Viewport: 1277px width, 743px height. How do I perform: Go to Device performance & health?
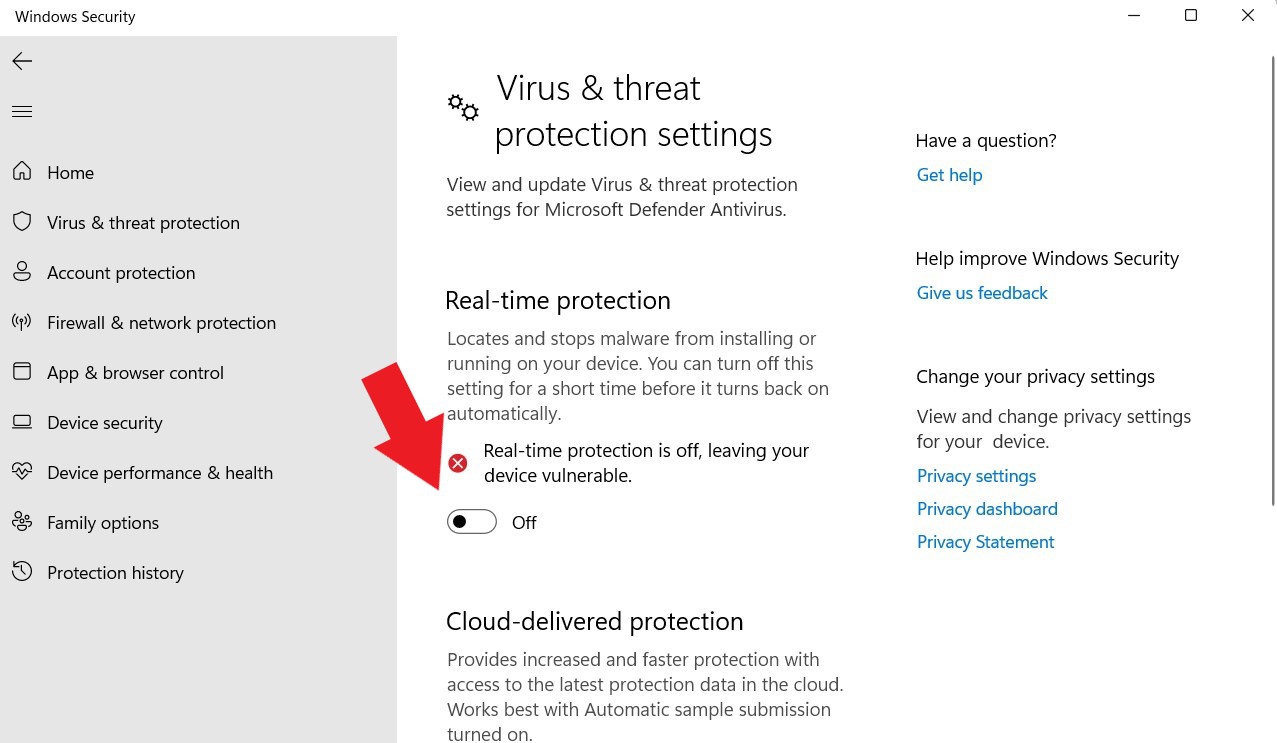click(160, 473)
